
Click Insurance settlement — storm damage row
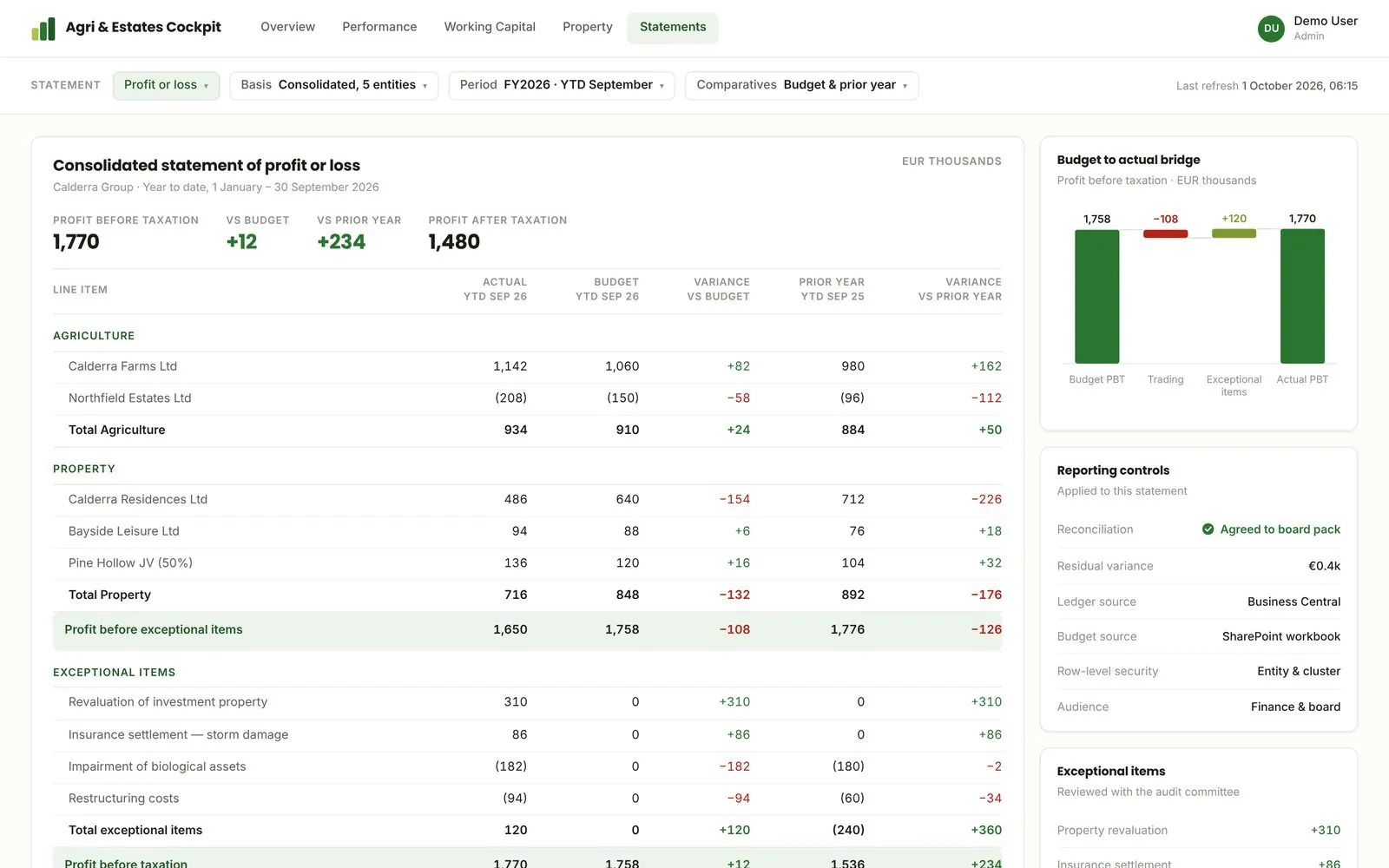click(x=527, y=734)
